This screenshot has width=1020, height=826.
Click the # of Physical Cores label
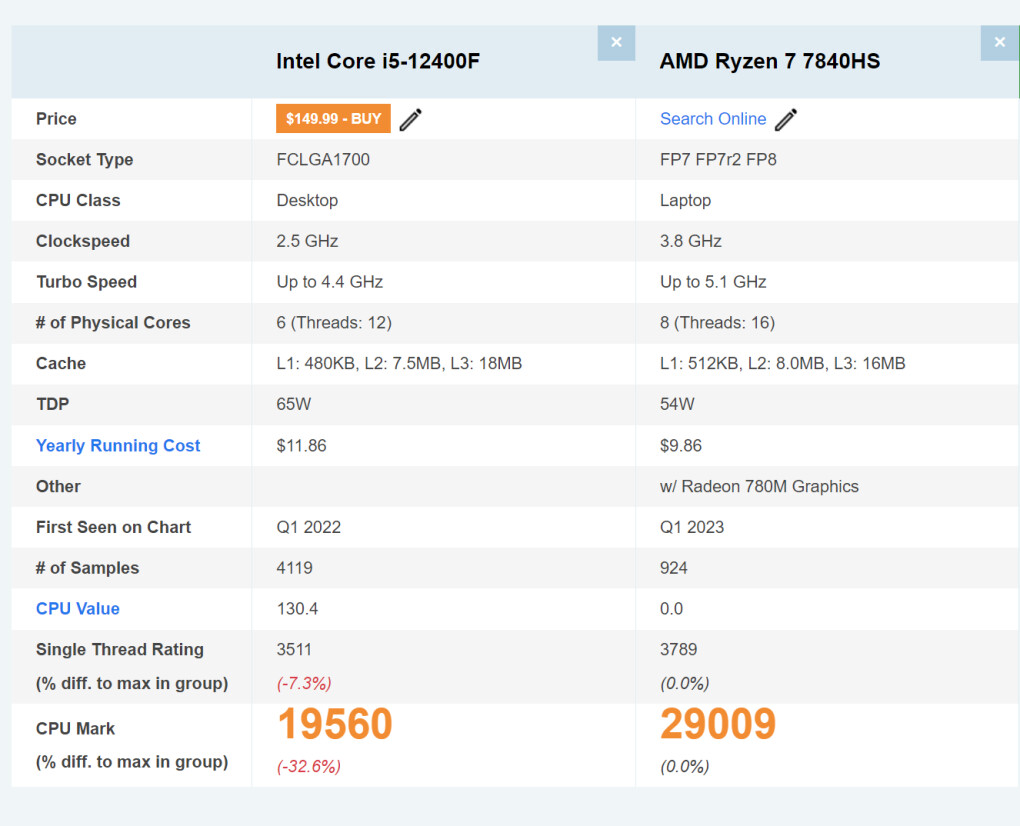113,323
